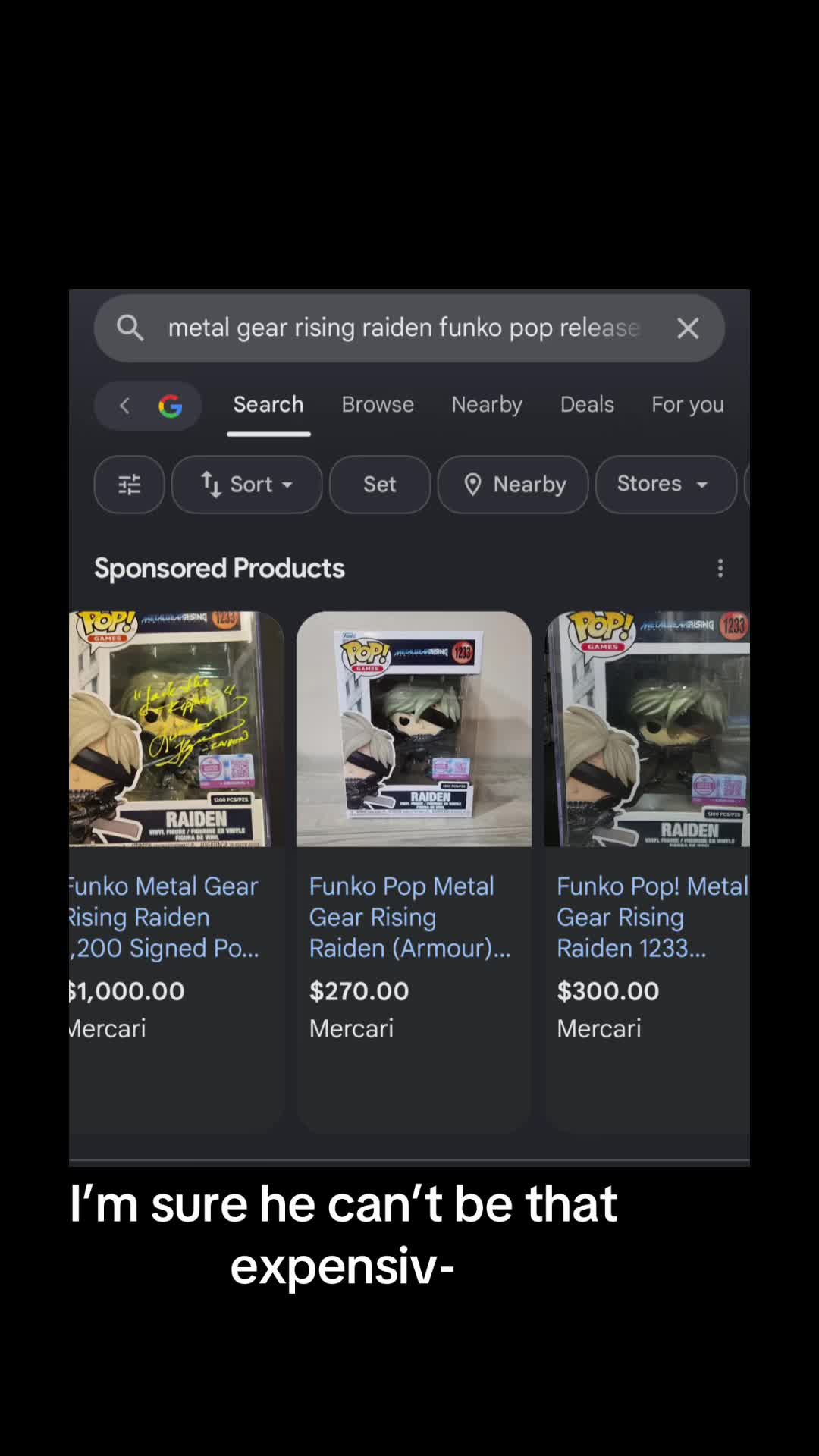This screenshot has width=819, height=1456.
Task: Open Funko Pop Metal Gear Rising Raiden (Armour) link
Action: 410,917
